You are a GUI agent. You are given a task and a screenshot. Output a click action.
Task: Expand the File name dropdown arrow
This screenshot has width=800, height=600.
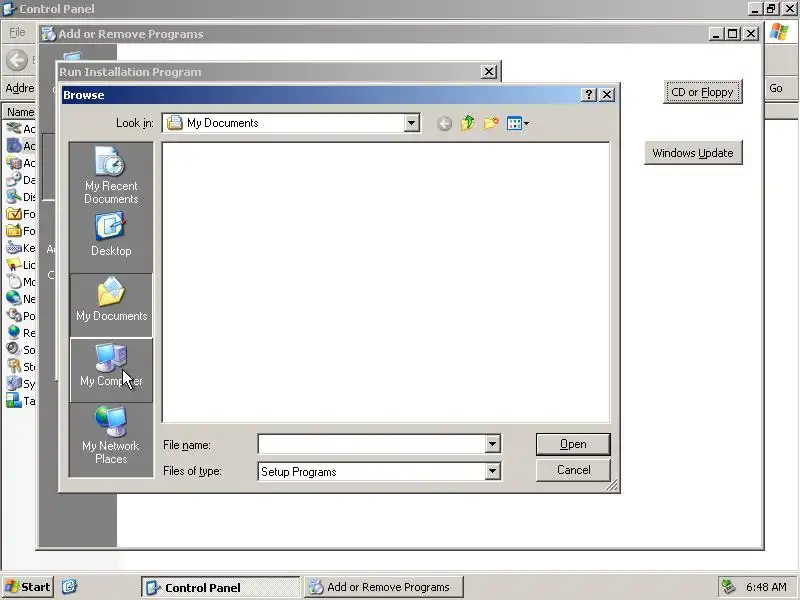click(x=492, y=444)
